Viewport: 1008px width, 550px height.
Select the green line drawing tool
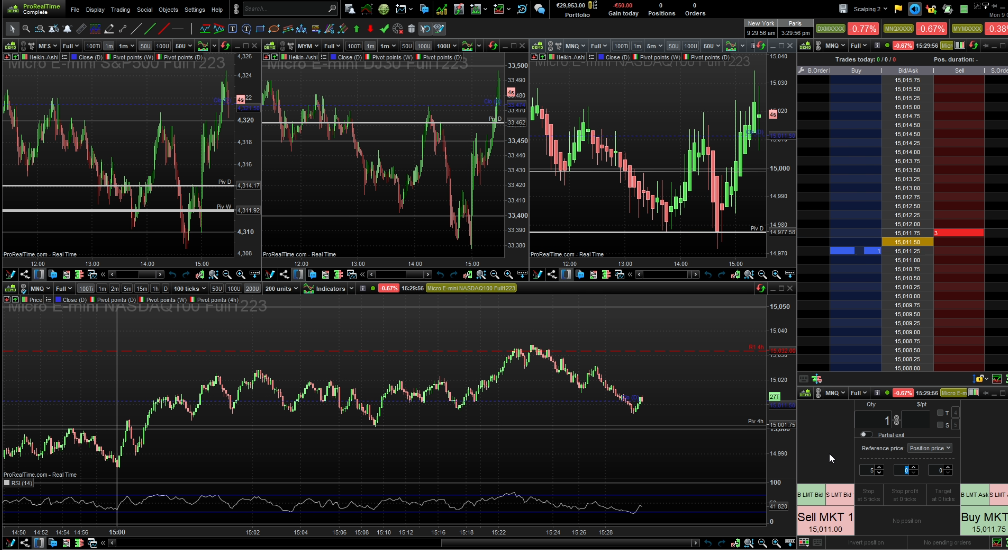[150, 29]
